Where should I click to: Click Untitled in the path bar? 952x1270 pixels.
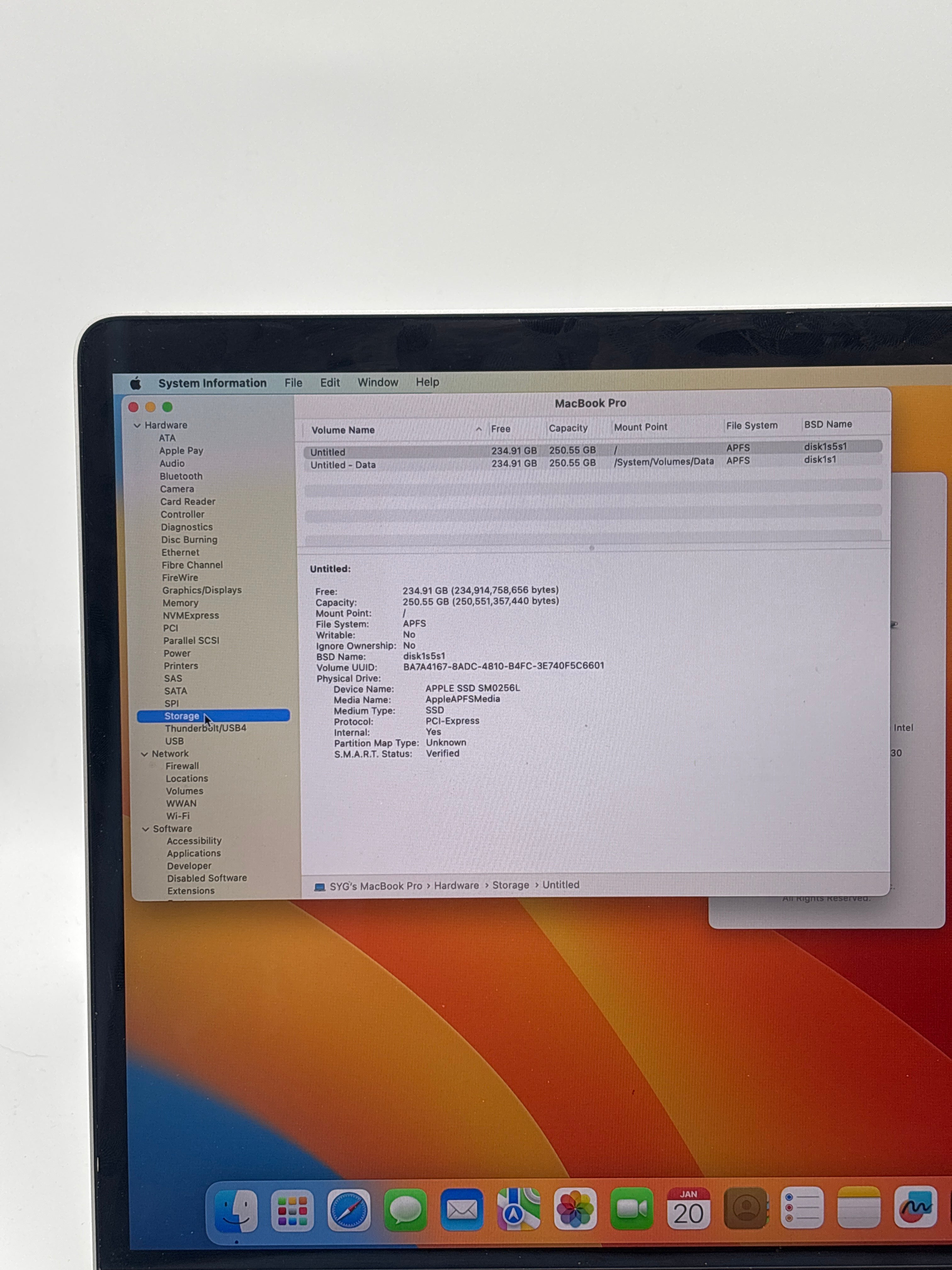(561, 885)
